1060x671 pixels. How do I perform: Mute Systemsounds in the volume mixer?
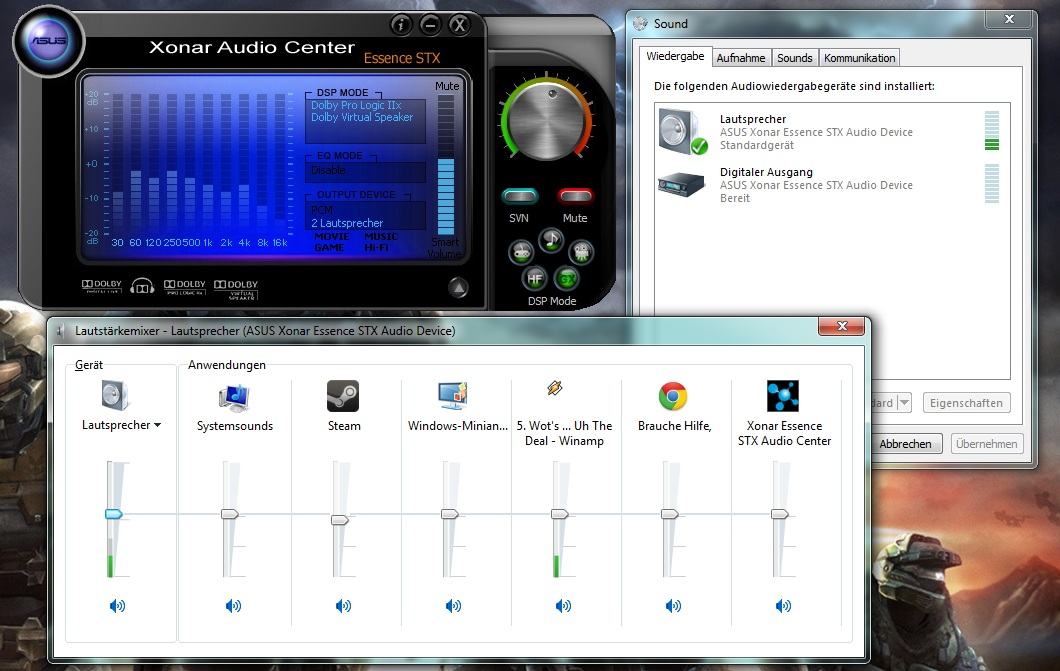click(233, 605)
